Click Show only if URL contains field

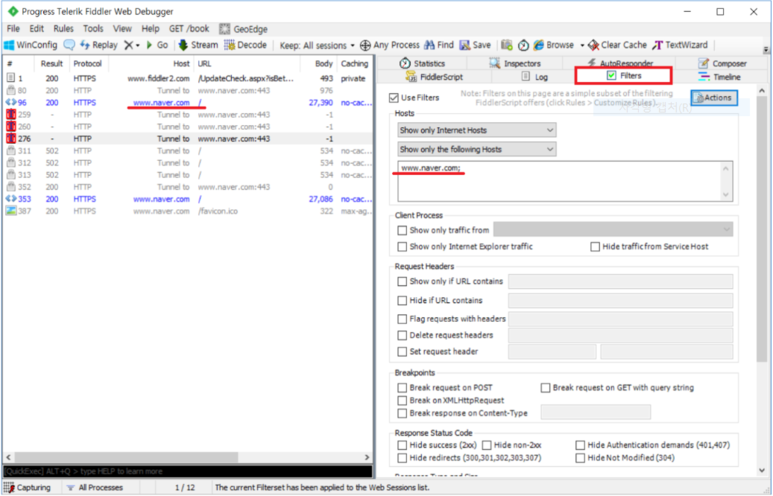pyautogui.click(x=620, y=282)
